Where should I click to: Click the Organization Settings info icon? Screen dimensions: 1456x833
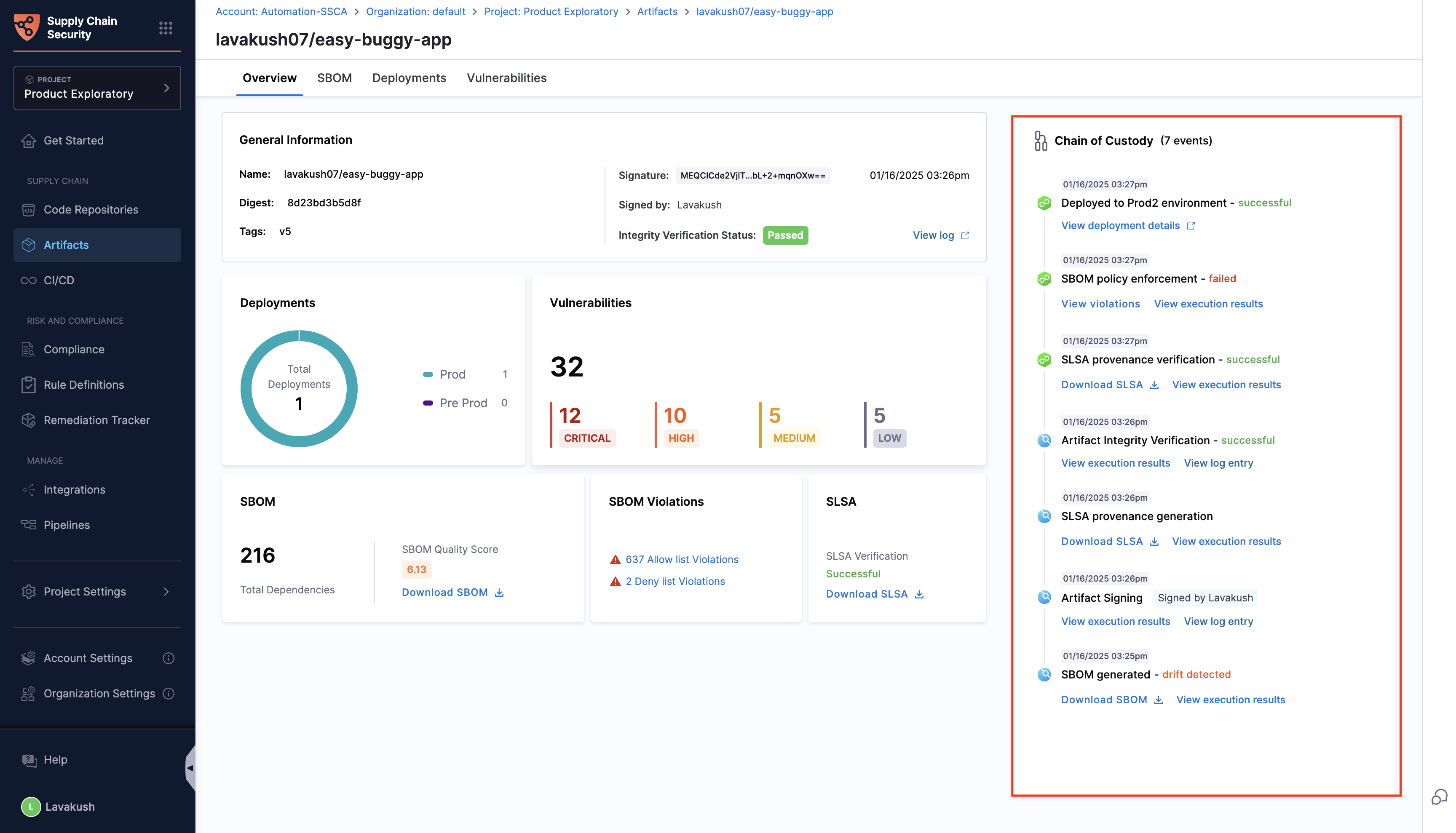click(168, 694)
